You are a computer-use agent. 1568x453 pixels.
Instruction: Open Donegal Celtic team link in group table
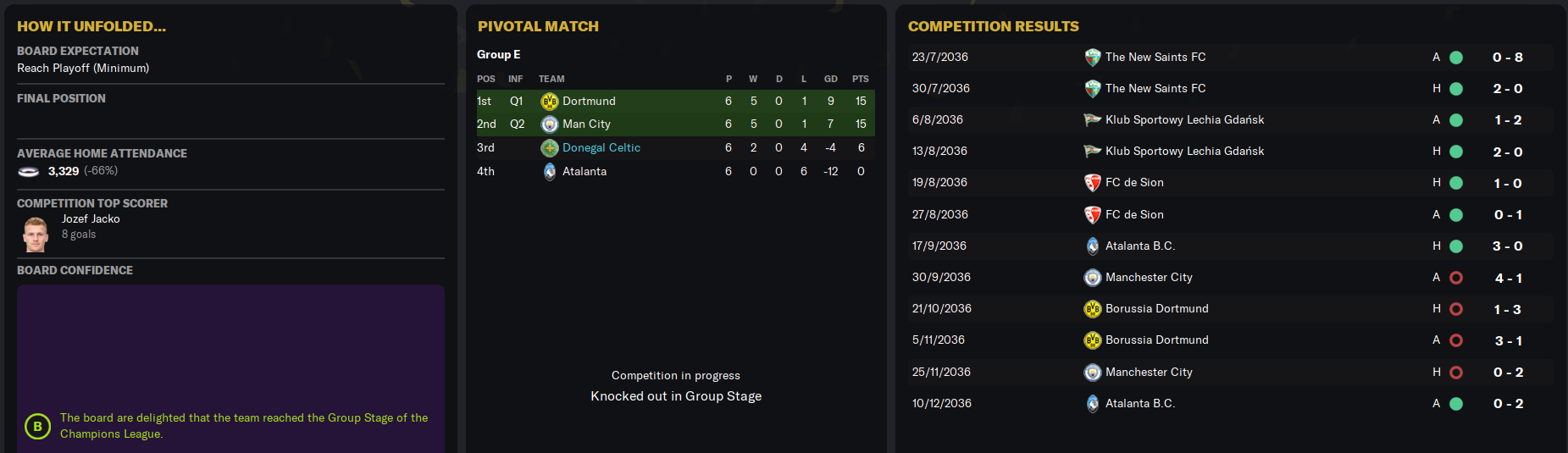coord(601,148)
